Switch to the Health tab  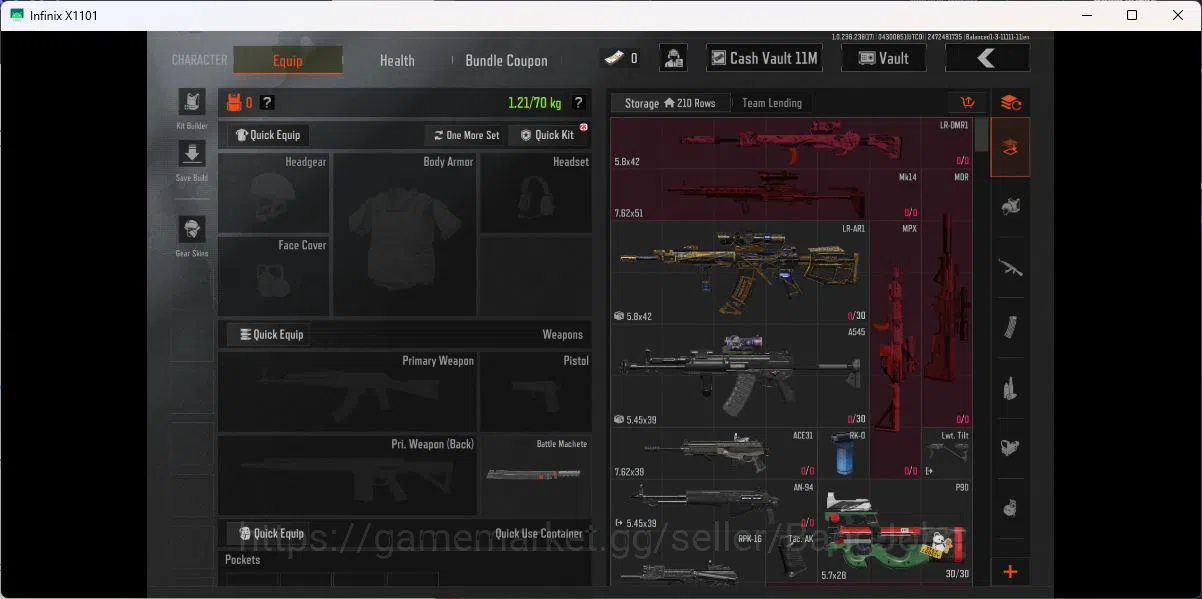tap(397, 60)
